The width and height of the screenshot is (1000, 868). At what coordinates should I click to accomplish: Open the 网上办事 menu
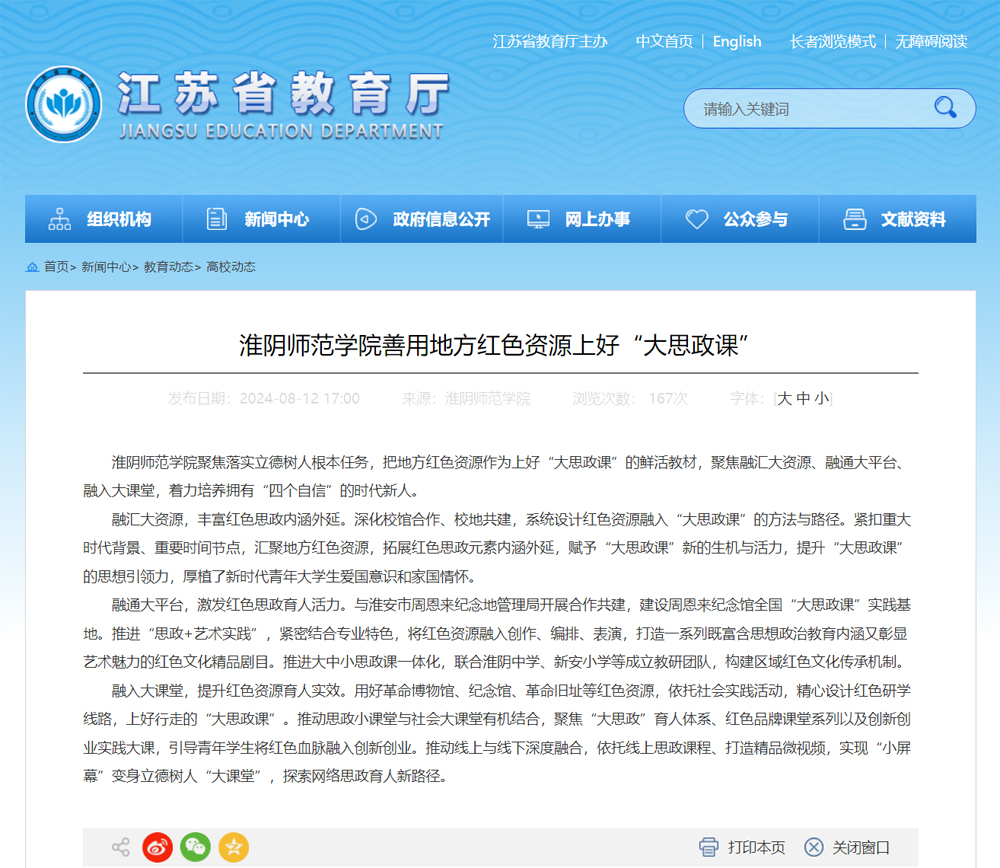(x=582, y=219)
